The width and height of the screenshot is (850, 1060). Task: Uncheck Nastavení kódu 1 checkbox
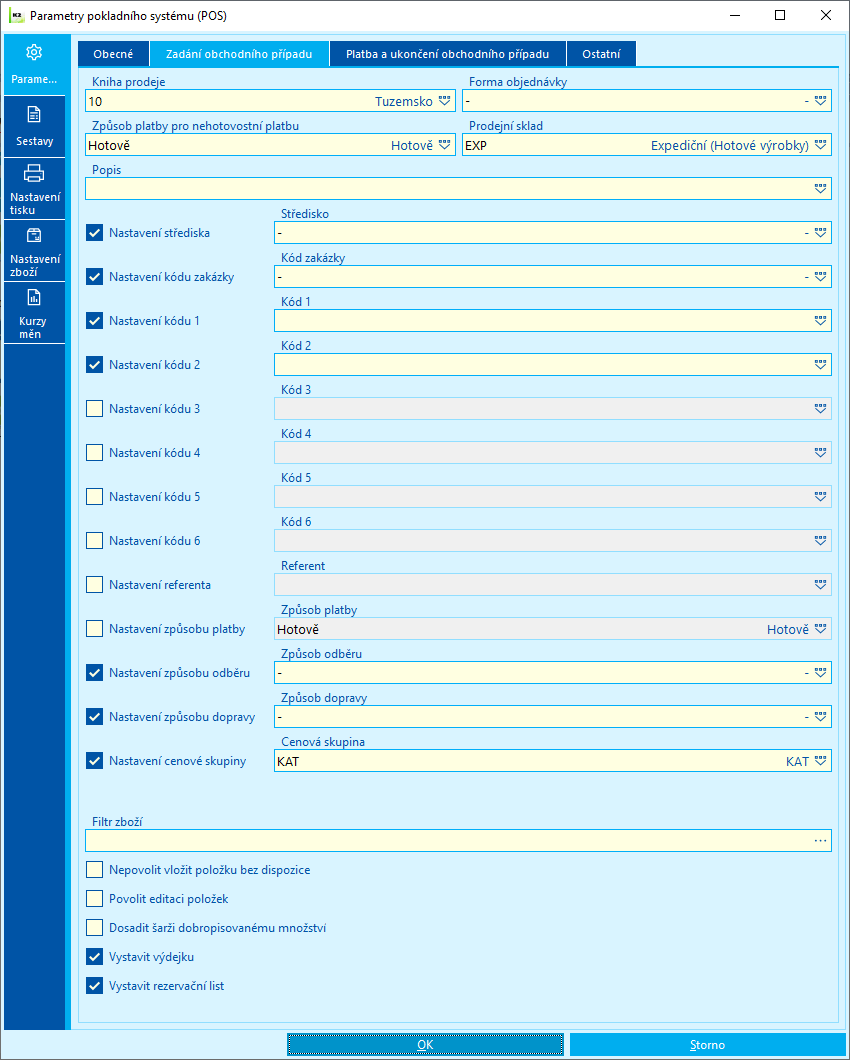[x=95, y=321]
